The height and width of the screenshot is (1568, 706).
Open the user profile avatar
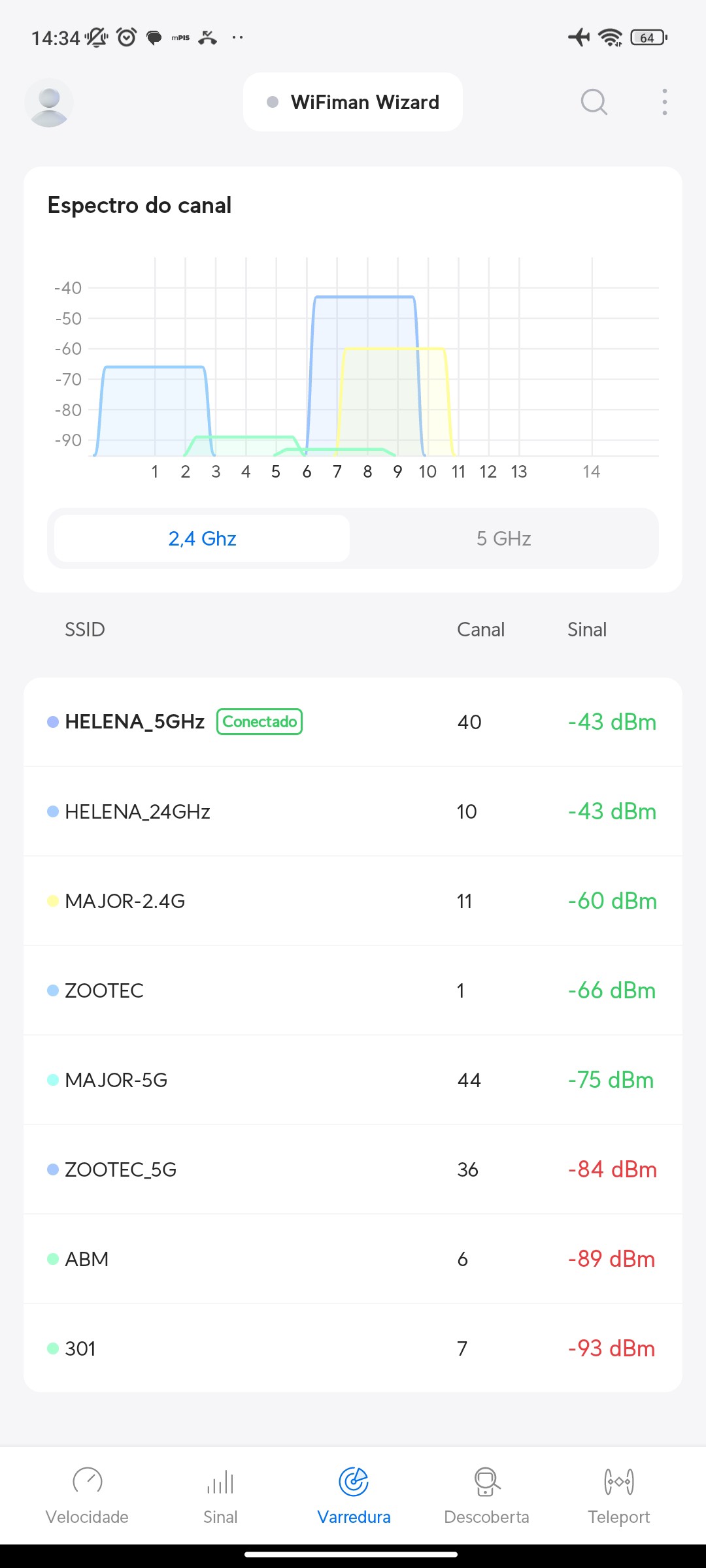[x=49, y=103]
